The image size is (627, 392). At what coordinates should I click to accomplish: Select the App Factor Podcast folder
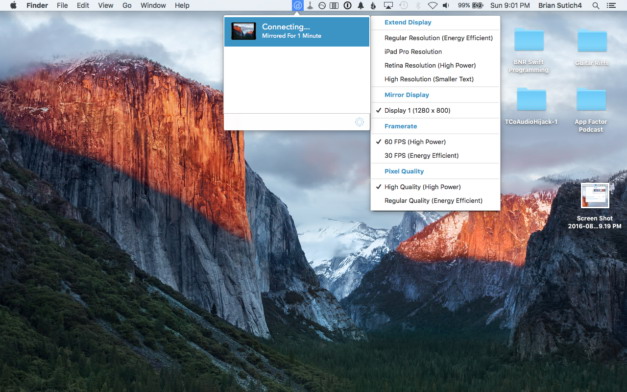tap(591, 110)
